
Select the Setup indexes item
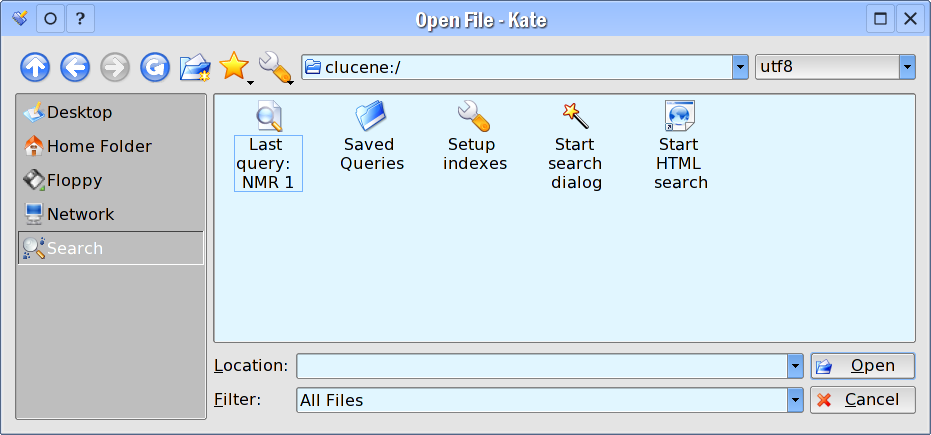tap(474, 135)
